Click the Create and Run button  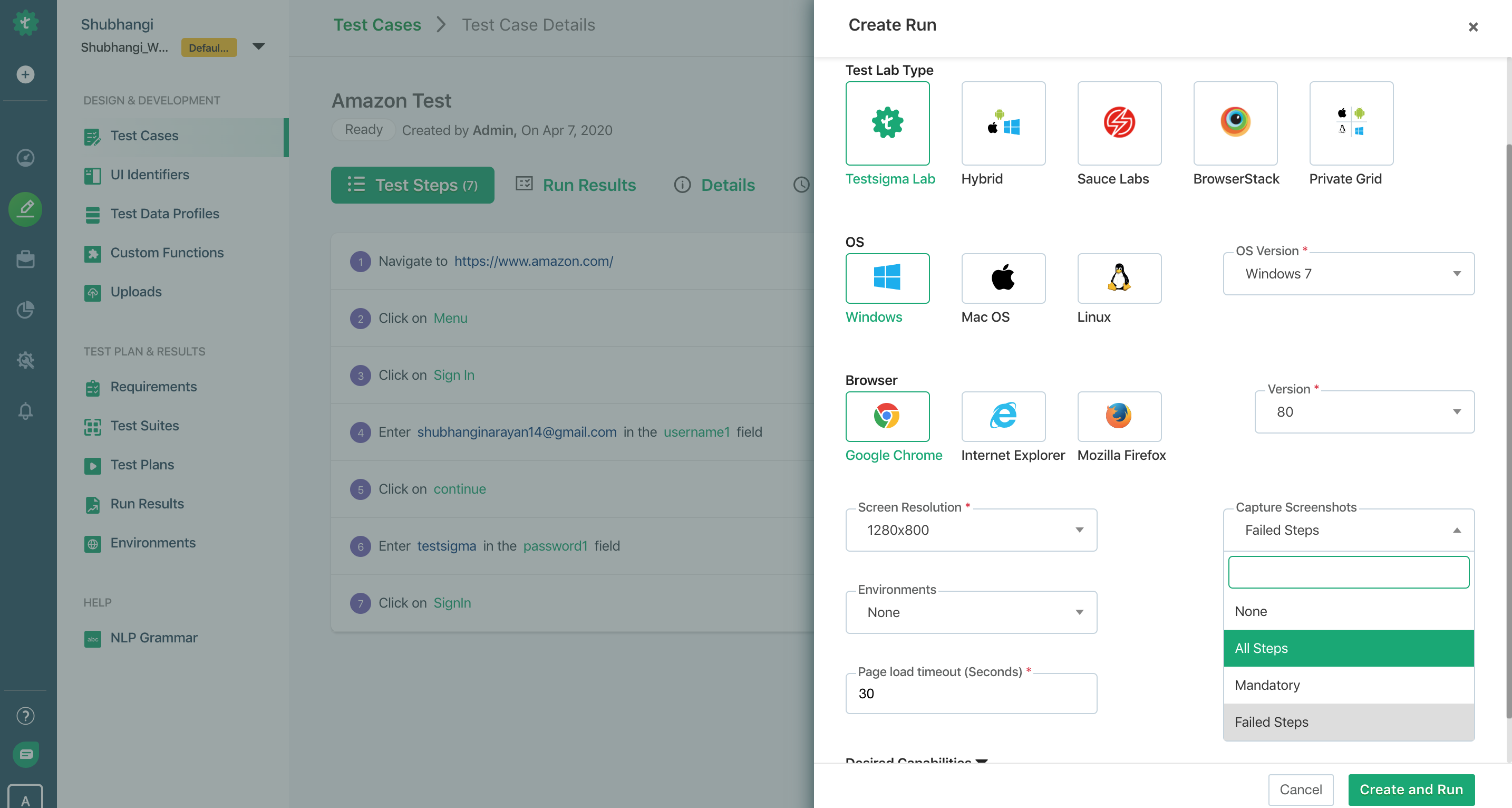pyautogui.click(x=1411, y=789)
